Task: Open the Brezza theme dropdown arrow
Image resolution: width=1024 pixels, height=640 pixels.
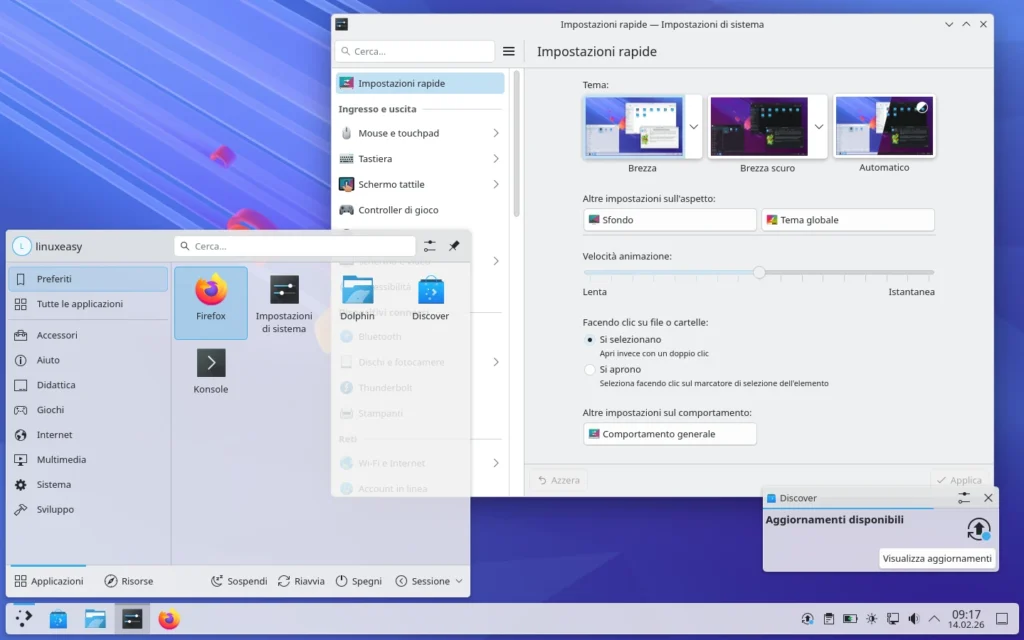Action: click(693, 125)
